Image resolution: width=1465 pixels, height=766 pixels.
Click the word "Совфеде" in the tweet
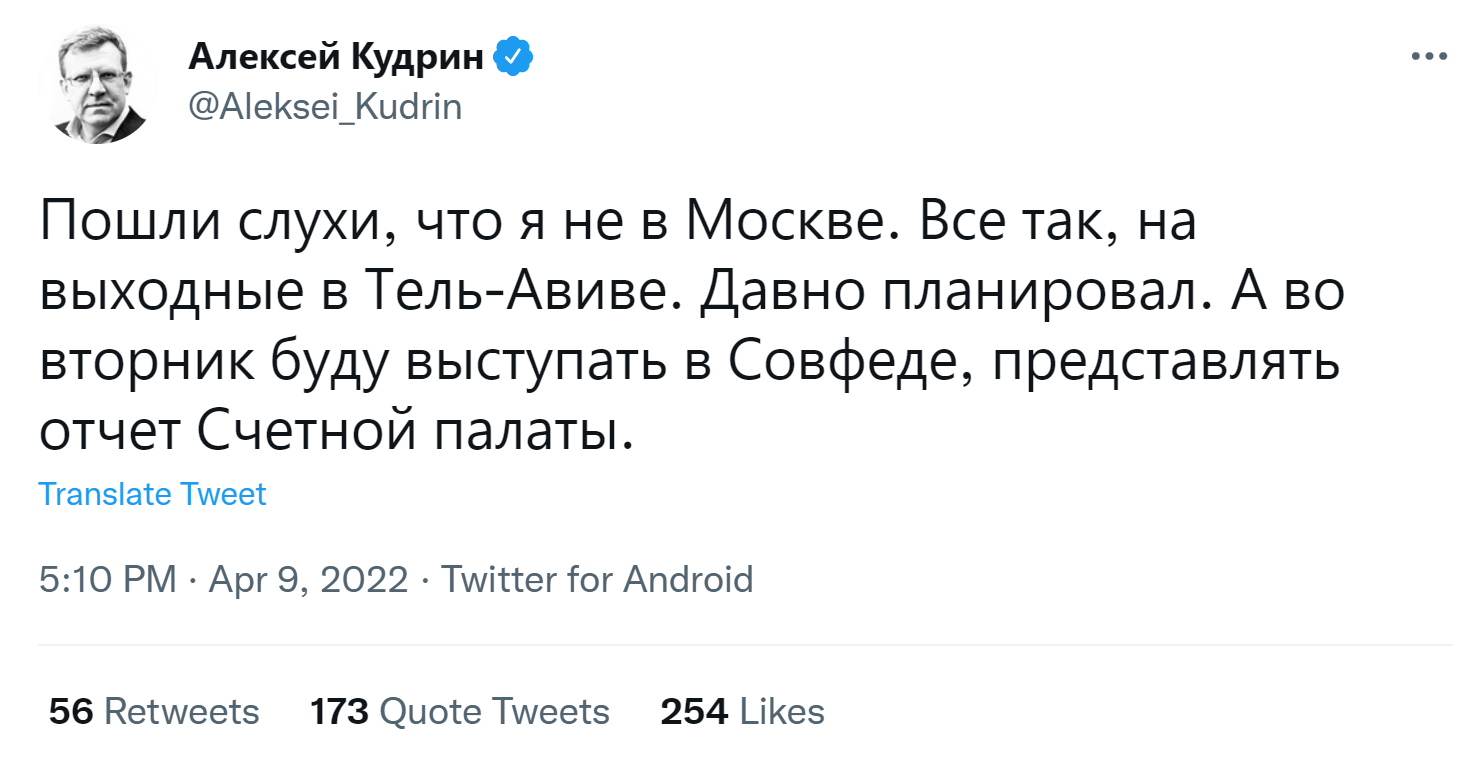point(845,361)
